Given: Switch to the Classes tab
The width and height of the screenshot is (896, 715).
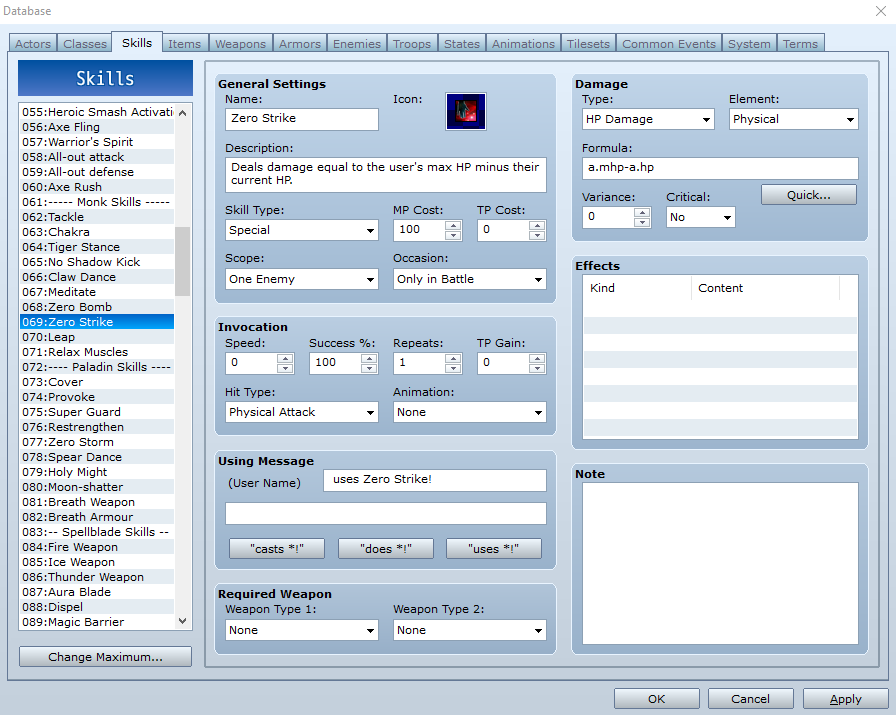Looking at the screenshot, I should [85, 43].
